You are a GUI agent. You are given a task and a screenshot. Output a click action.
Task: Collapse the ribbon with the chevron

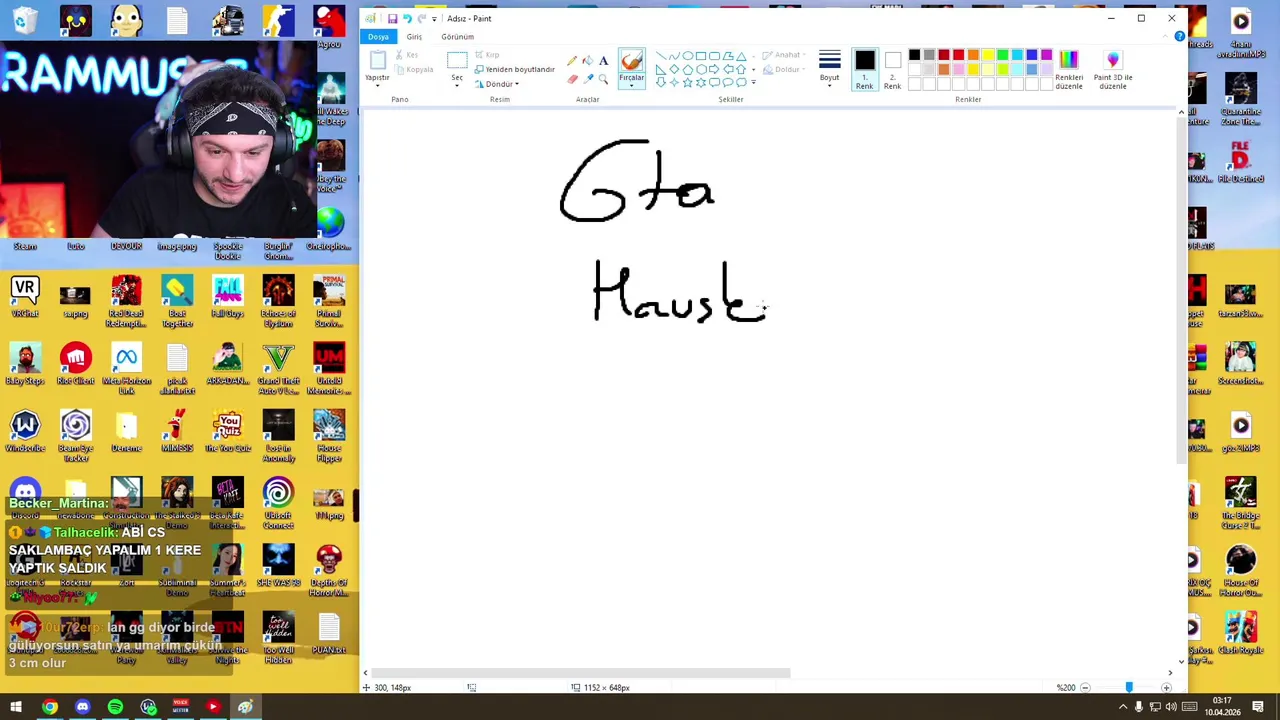1167,36
